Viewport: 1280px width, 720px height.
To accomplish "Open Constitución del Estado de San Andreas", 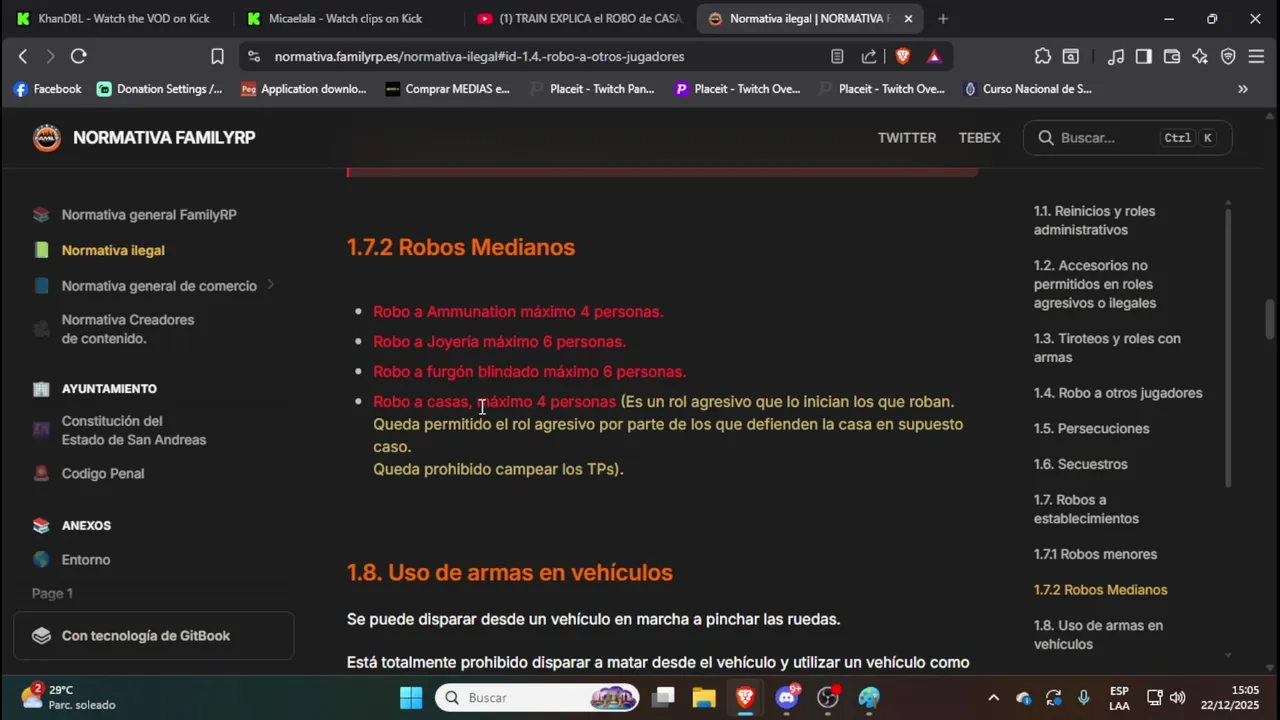I will [134, 430].
